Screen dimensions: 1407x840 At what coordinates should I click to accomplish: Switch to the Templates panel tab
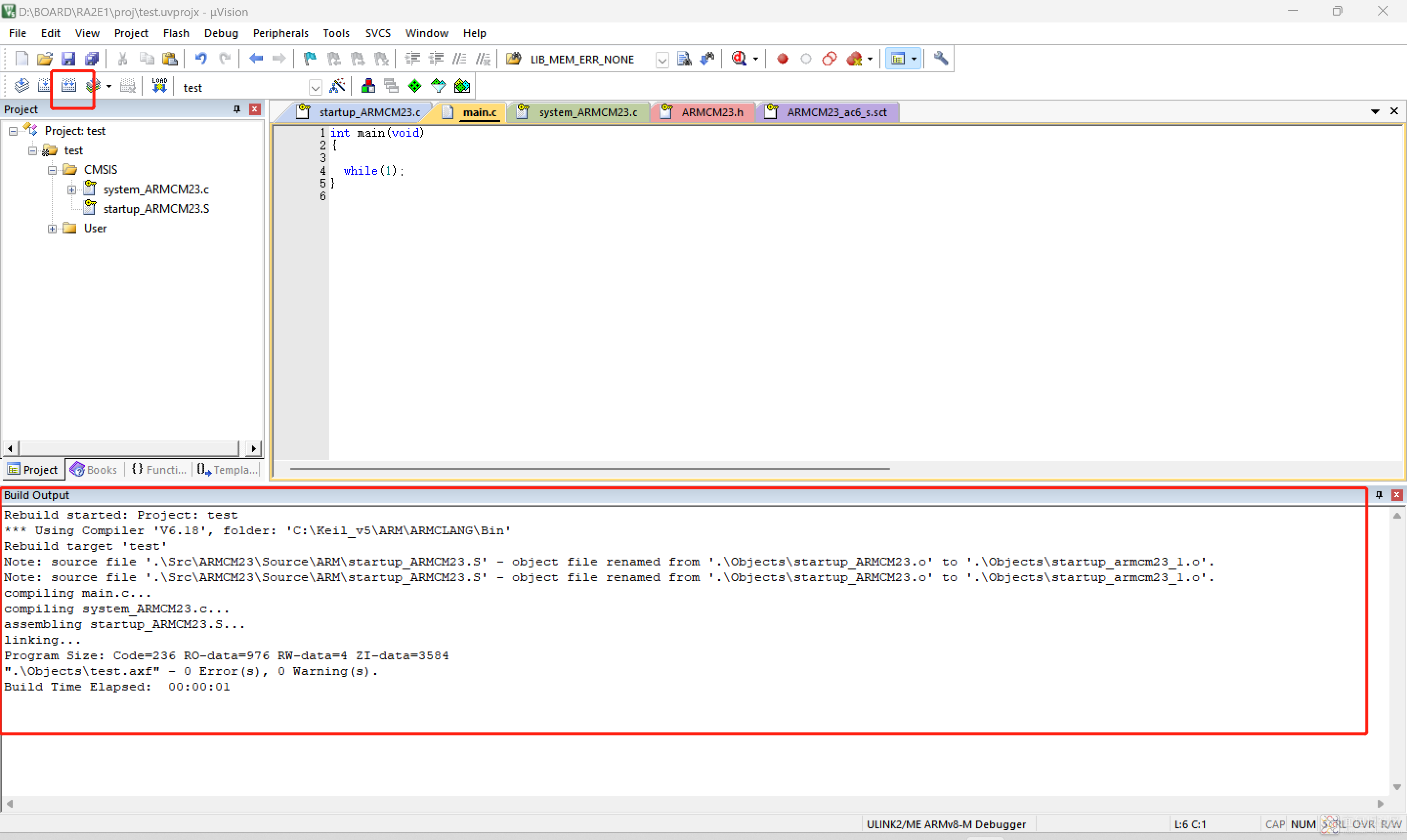pos(227,470)
